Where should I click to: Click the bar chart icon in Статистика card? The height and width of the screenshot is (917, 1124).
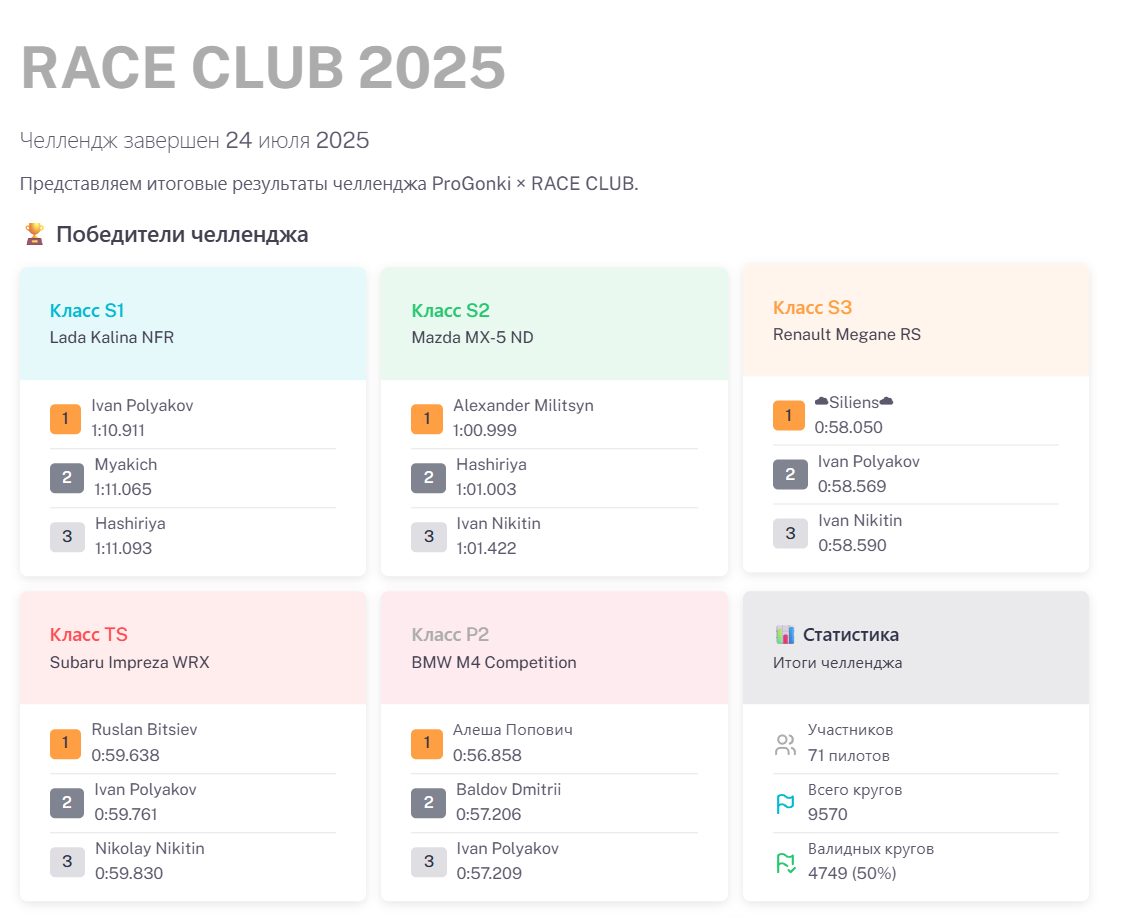pos(787,634)
